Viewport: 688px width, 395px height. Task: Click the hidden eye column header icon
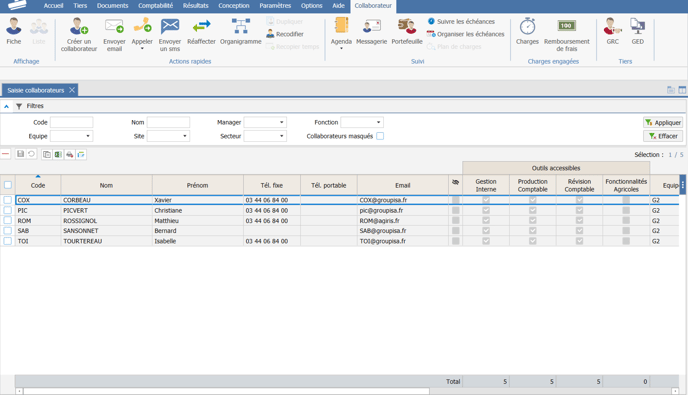pyautogui.click(x=455, y=182)
